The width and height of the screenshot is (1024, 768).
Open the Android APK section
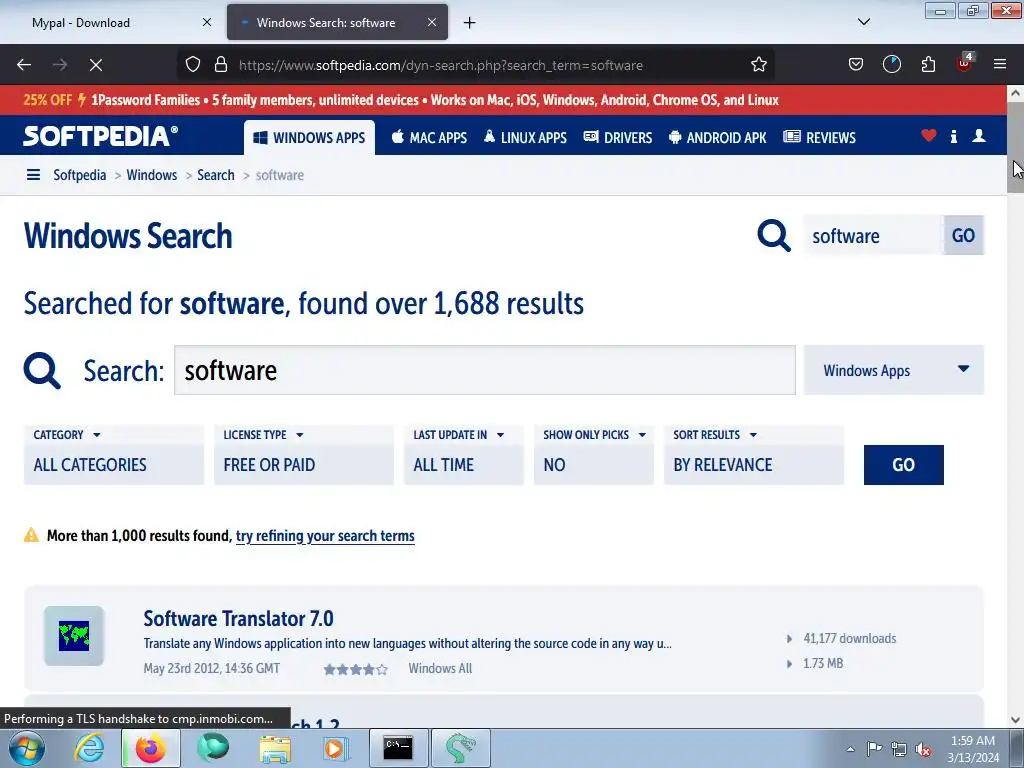click(718, 138)
